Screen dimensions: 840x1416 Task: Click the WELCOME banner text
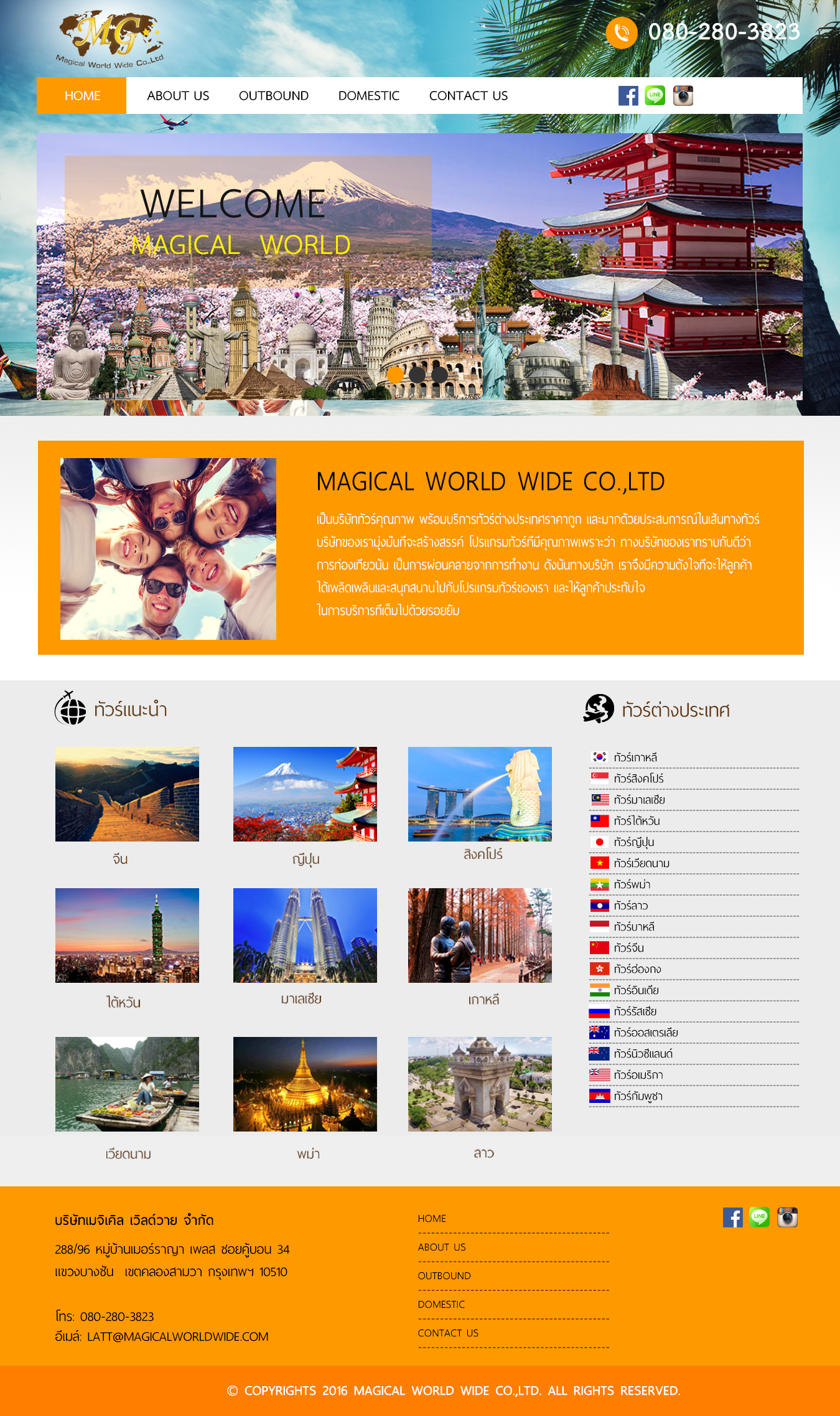tap(233, 204)
